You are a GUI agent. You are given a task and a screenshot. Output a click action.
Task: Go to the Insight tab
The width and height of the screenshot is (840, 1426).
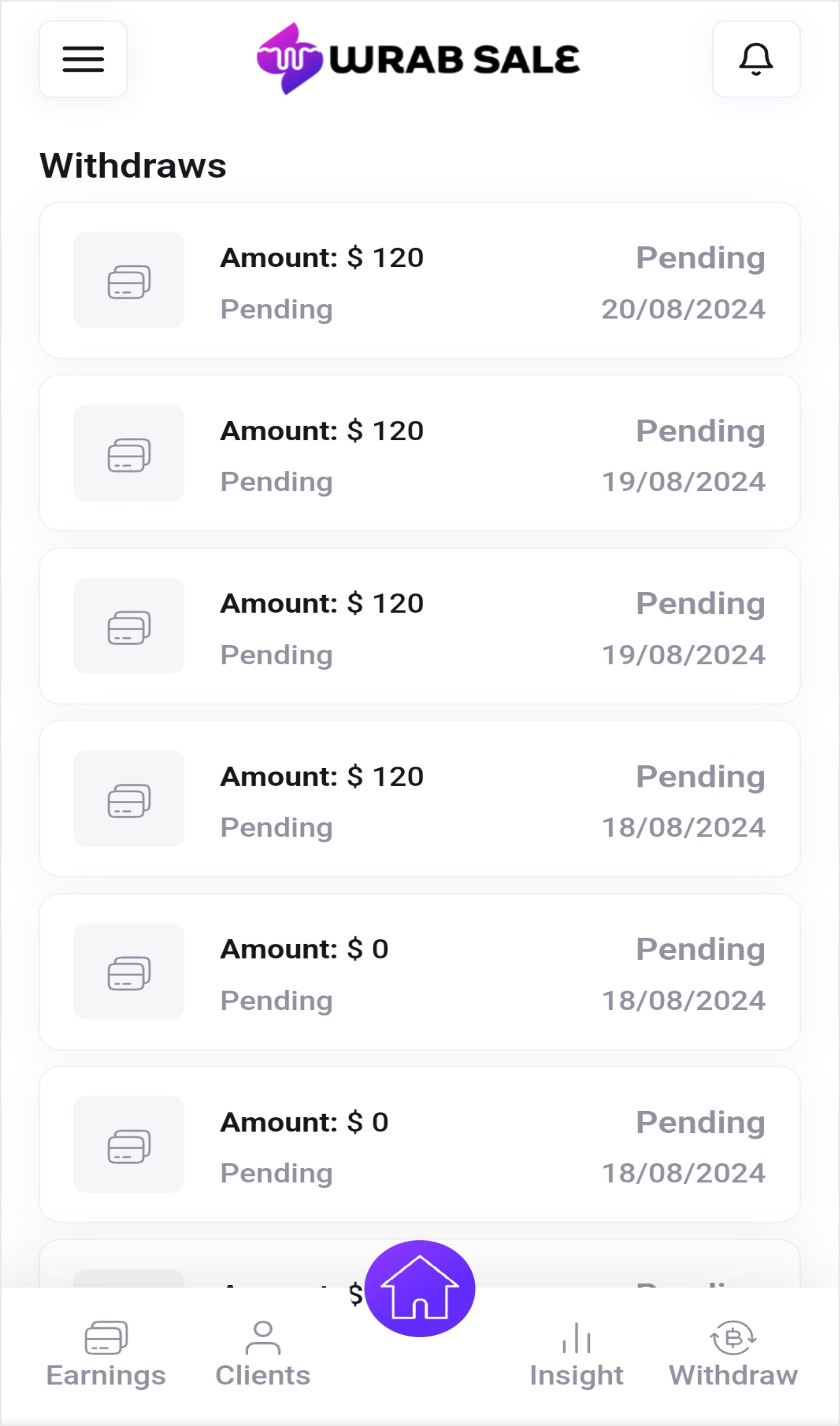(576, 1354)
